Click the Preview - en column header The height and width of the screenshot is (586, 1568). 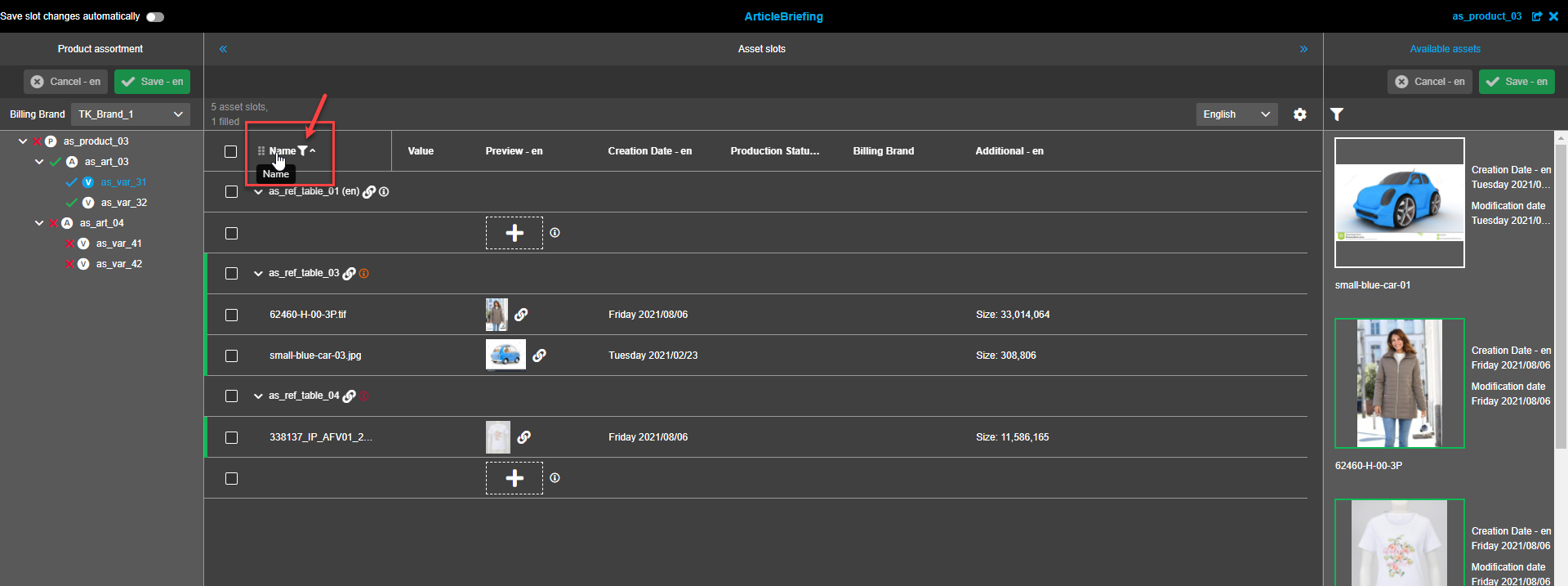[x=514, y=151]
